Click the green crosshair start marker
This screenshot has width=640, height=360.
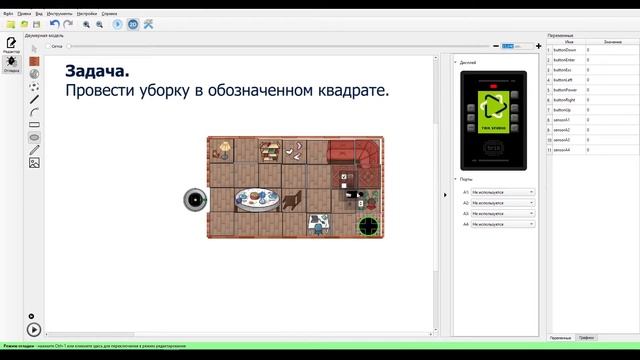click(368, 226)
